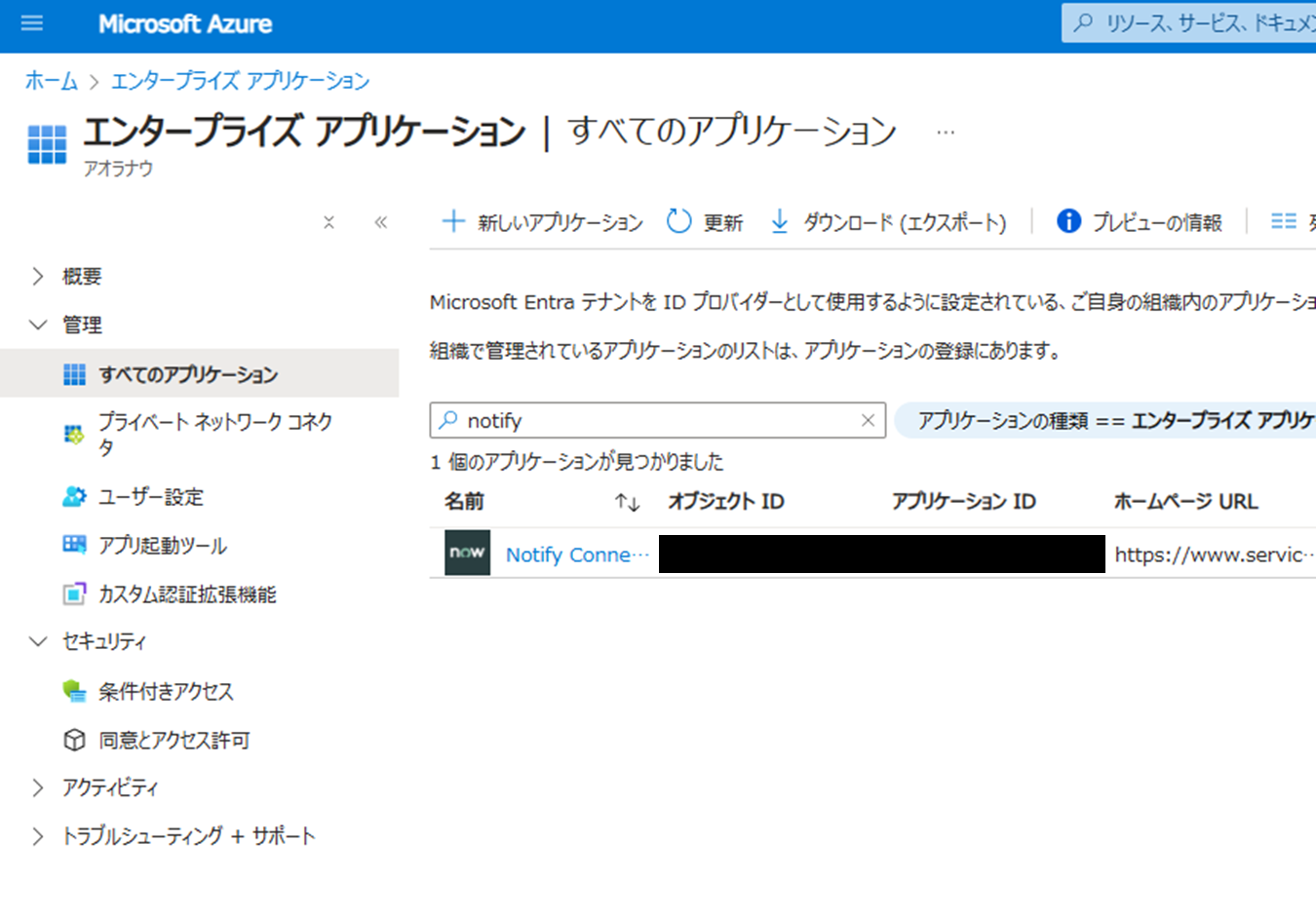Focus the global resource search box

click(1189, 23)
